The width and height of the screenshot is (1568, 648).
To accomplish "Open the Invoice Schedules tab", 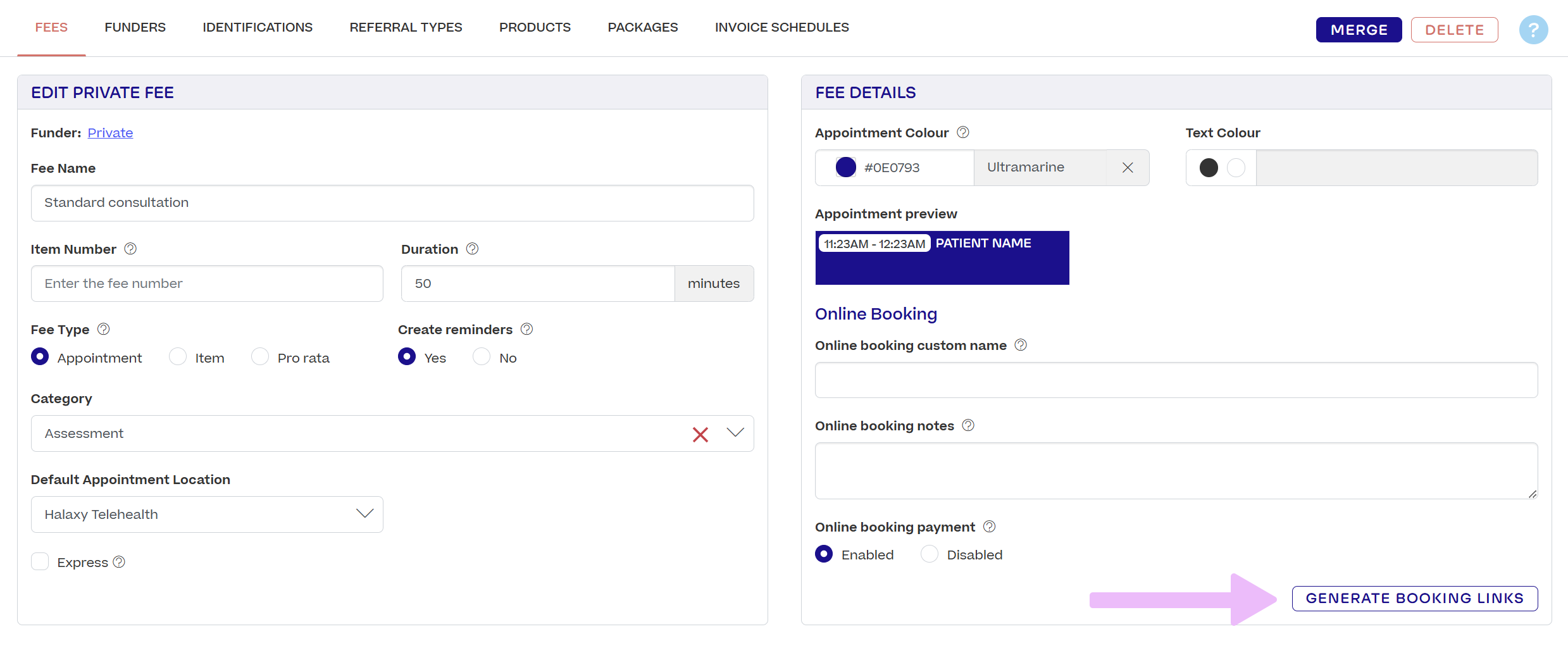I will click(x=781, y=27).
